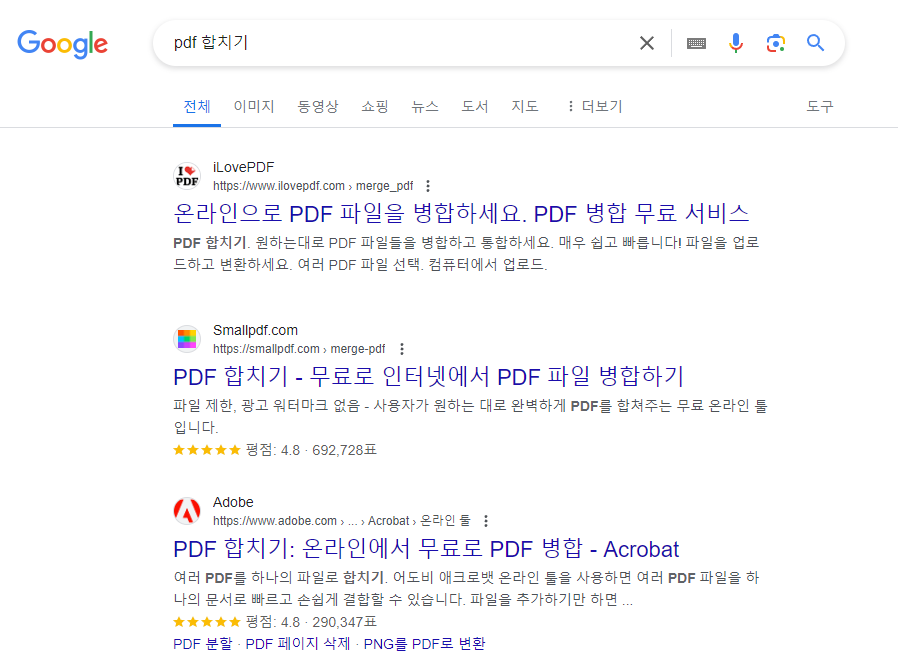Open the Smallpdf result options menu

tap(402, 349)
